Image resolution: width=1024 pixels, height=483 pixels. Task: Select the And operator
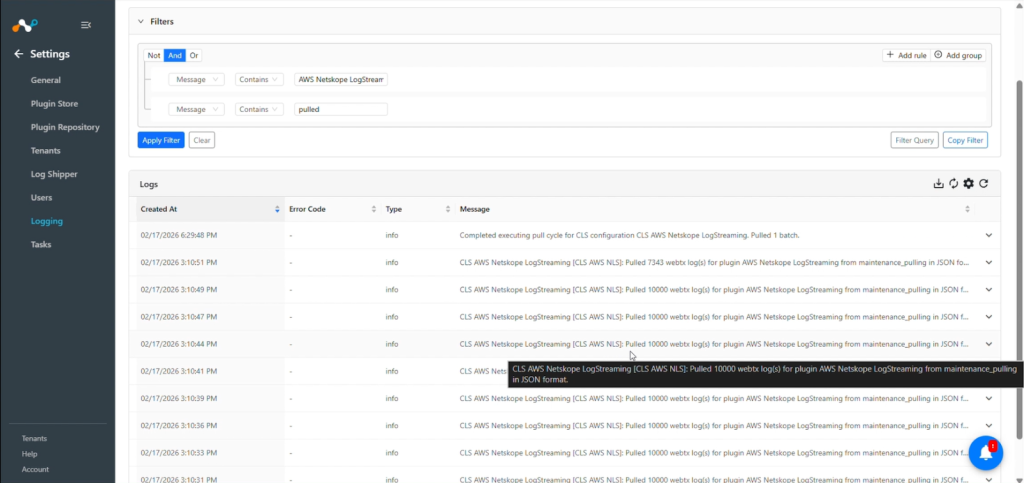coord(174,55)
